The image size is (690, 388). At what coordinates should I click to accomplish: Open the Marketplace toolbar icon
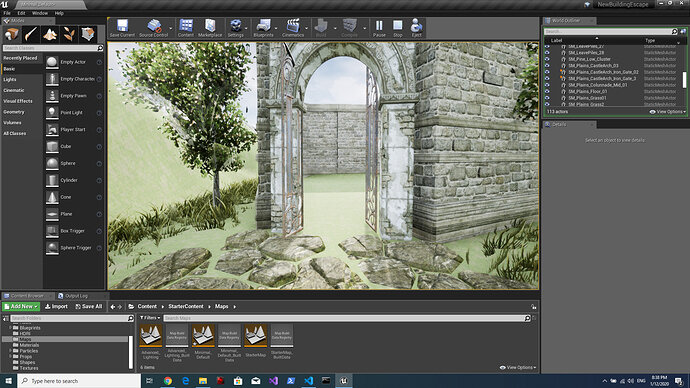210,28
